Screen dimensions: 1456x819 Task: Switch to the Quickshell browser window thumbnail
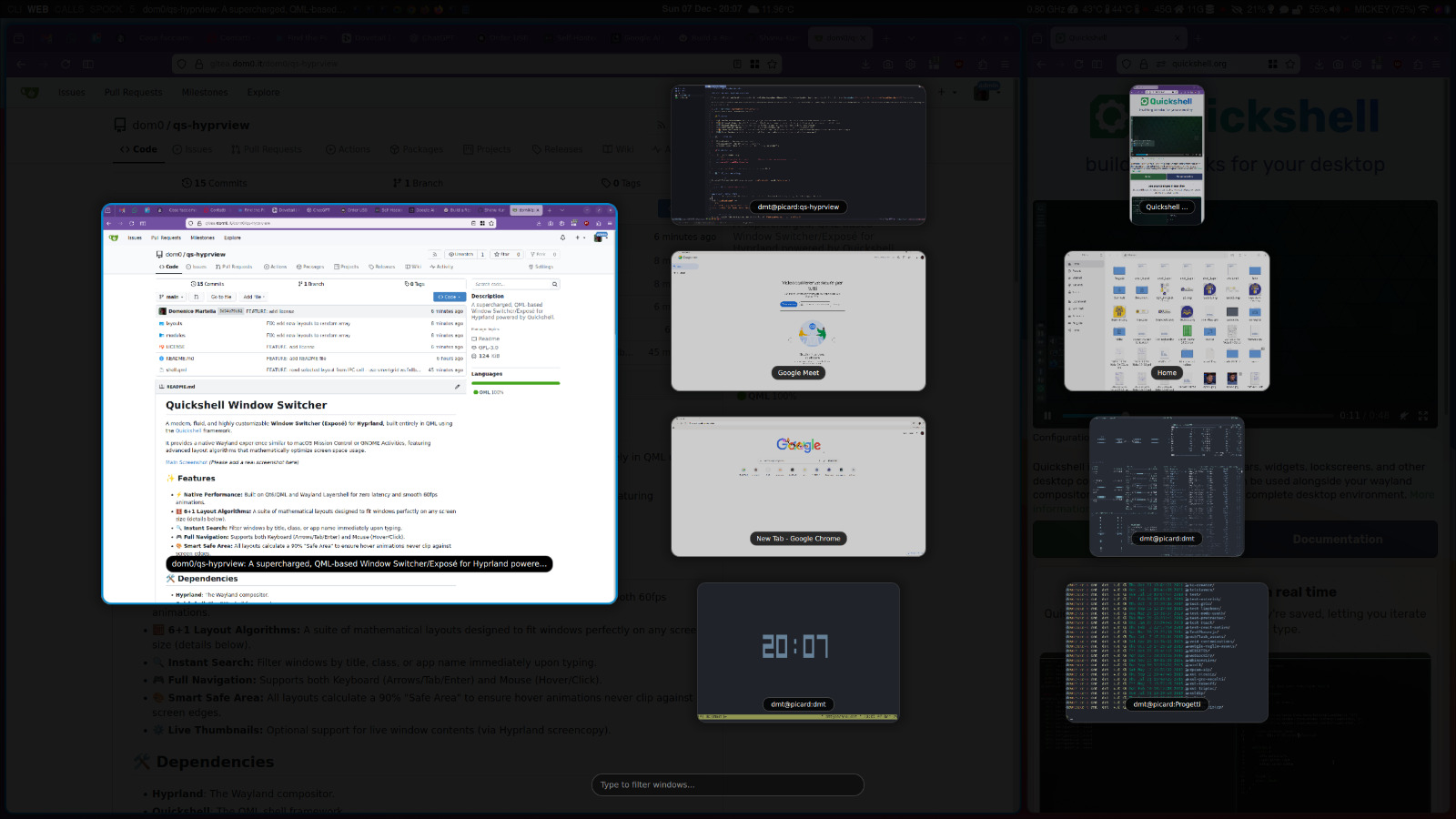1167,155
